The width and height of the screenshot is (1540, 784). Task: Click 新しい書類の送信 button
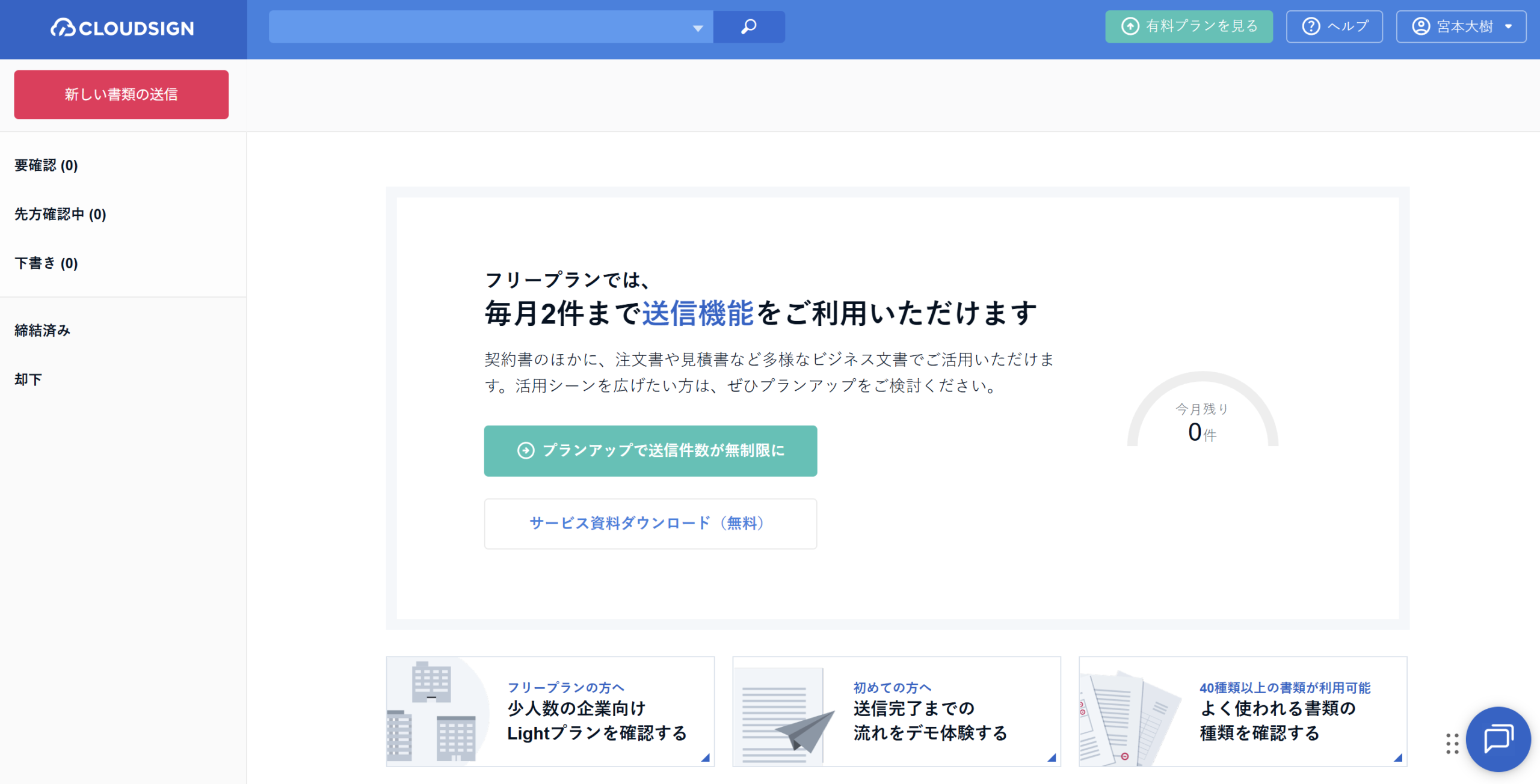point(121,94)
